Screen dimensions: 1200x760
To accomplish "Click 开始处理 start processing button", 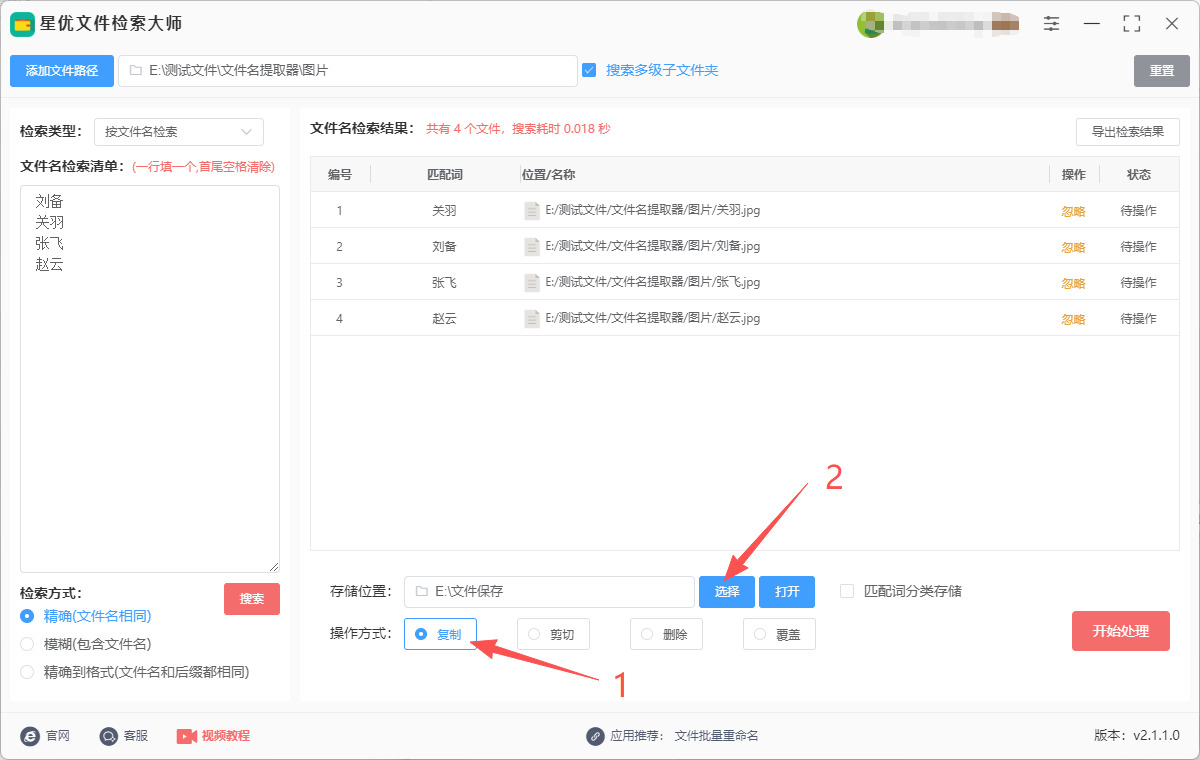I will 1121,631.
